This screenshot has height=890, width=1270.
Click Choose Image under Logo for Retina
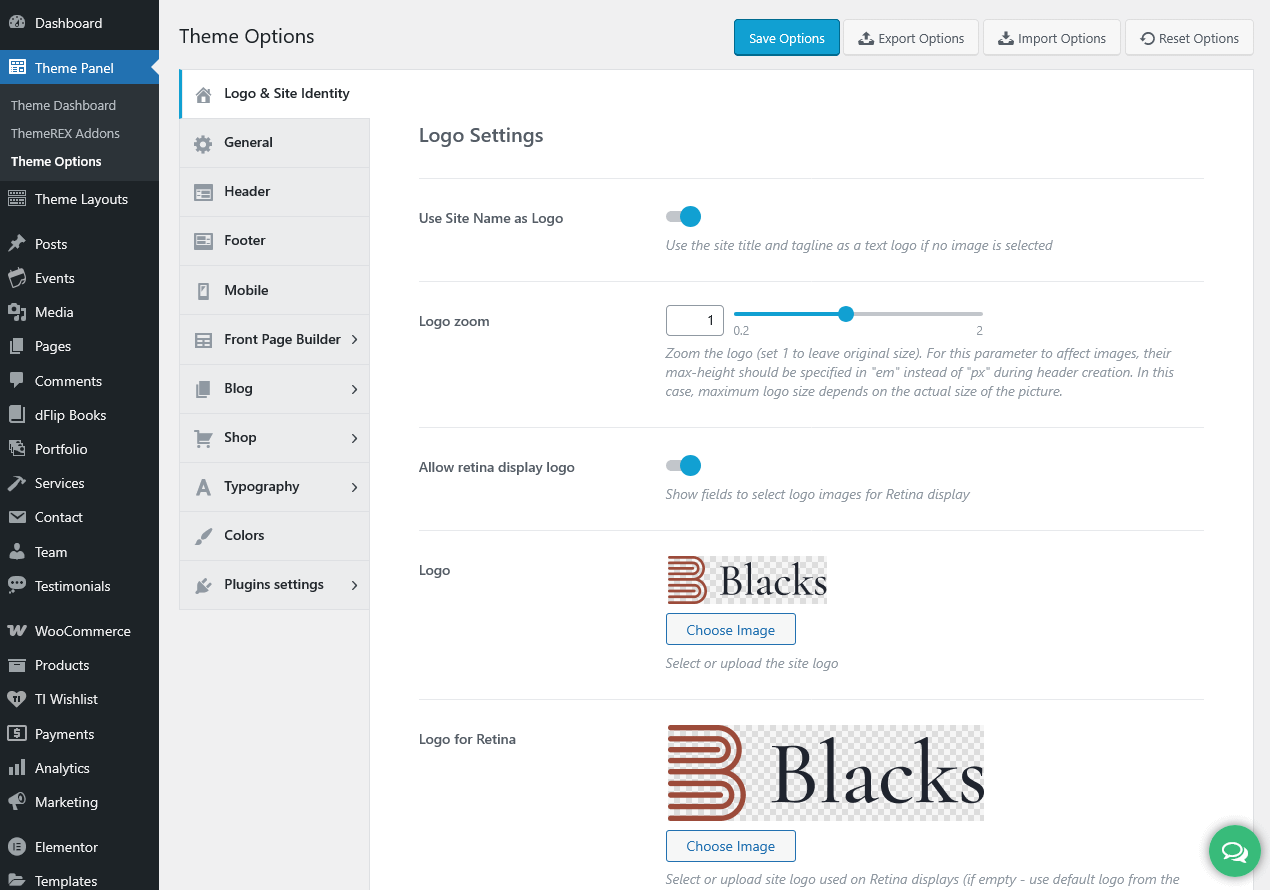point(731,846)
